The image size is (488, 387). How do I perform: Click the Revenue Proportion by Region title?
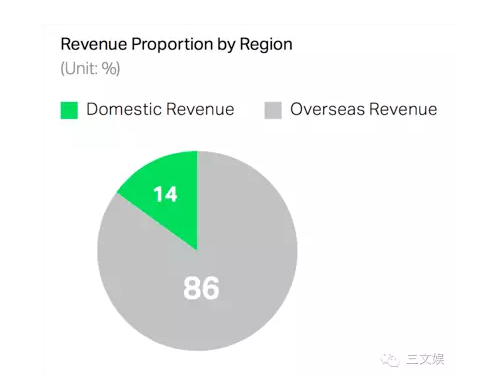[x=177, y=44]
